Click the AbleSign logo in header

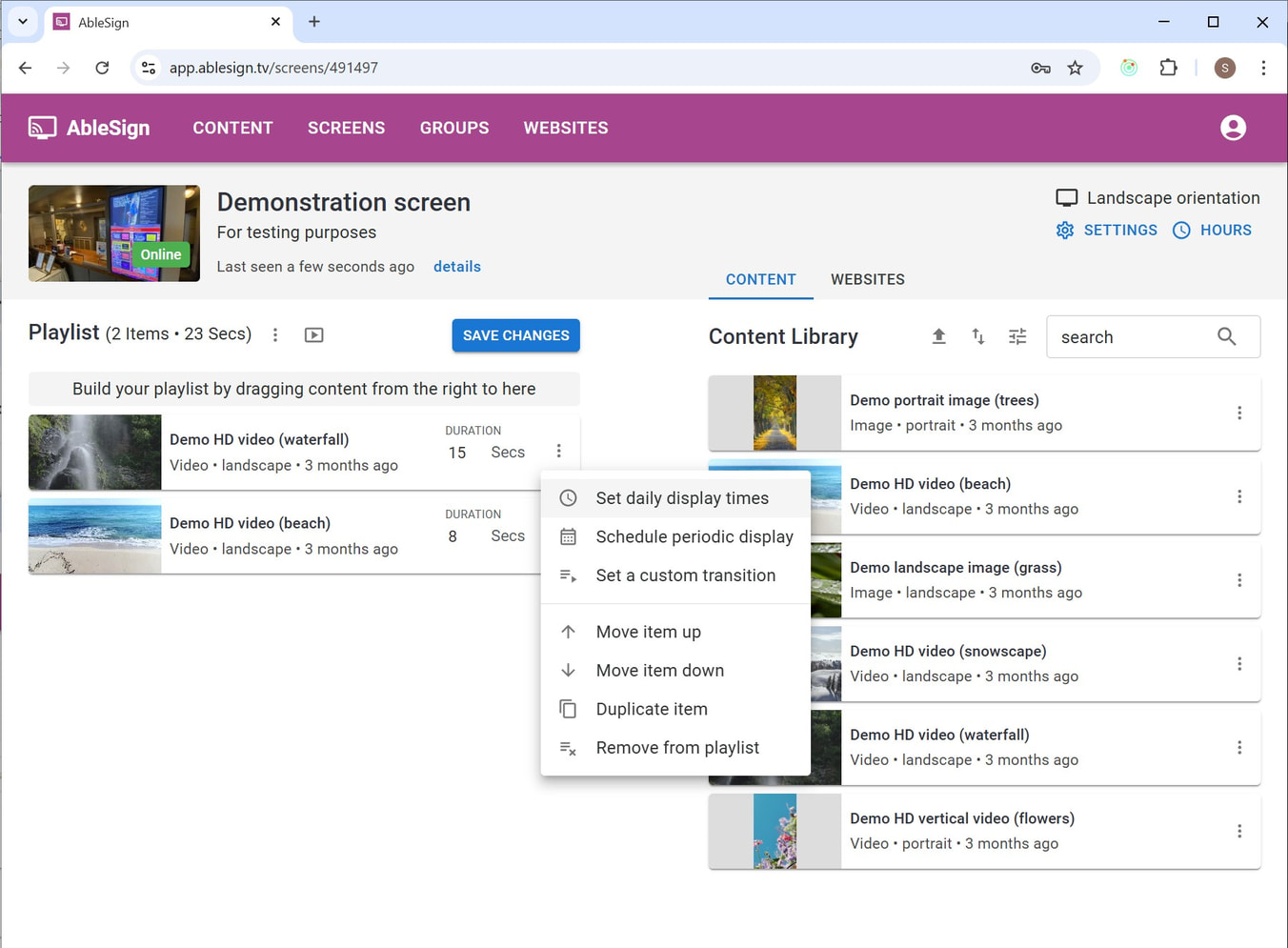(x=90, y=128)
